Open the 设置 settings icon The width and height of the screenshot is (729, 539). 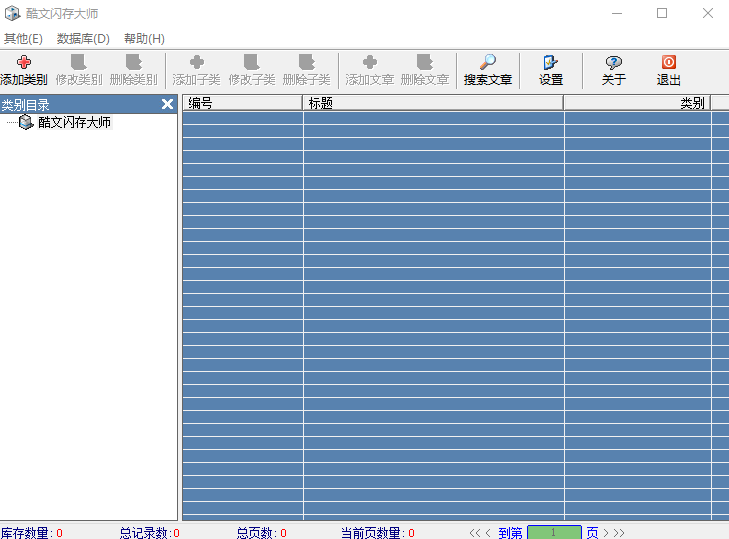point(551,62)
